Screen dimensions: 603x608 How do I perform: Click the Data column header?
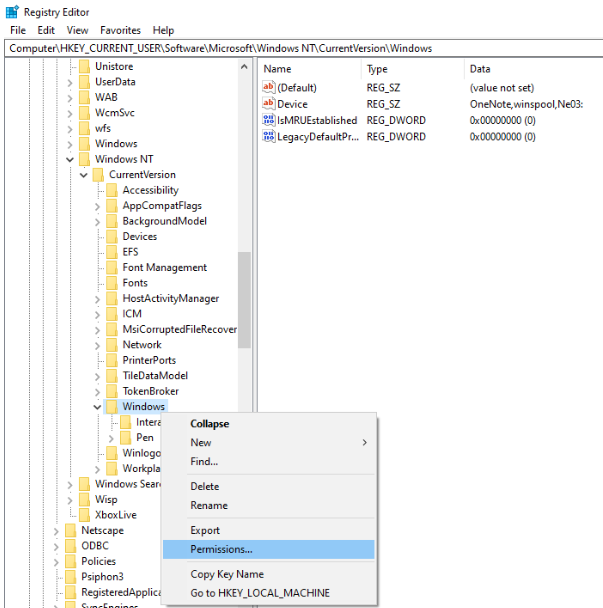[480, 69]
